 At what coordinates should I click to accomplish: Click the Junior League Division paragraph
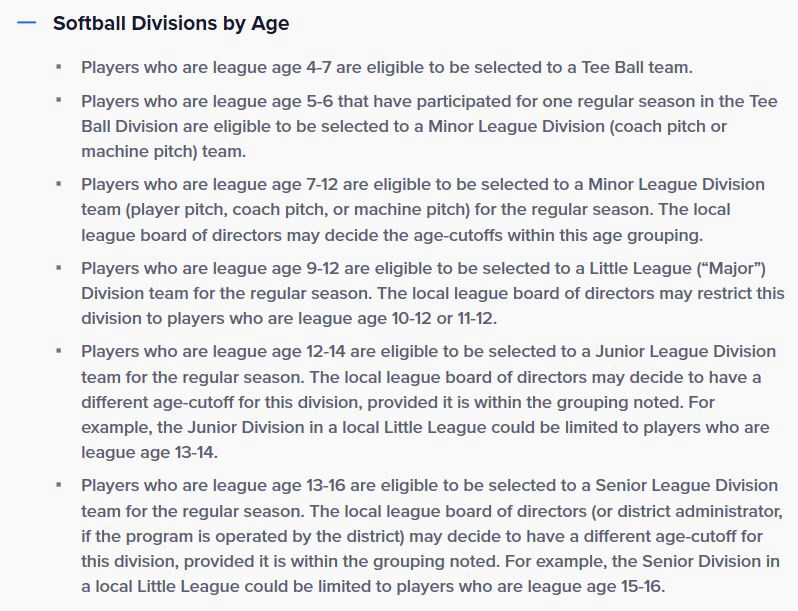click(429, 402)
